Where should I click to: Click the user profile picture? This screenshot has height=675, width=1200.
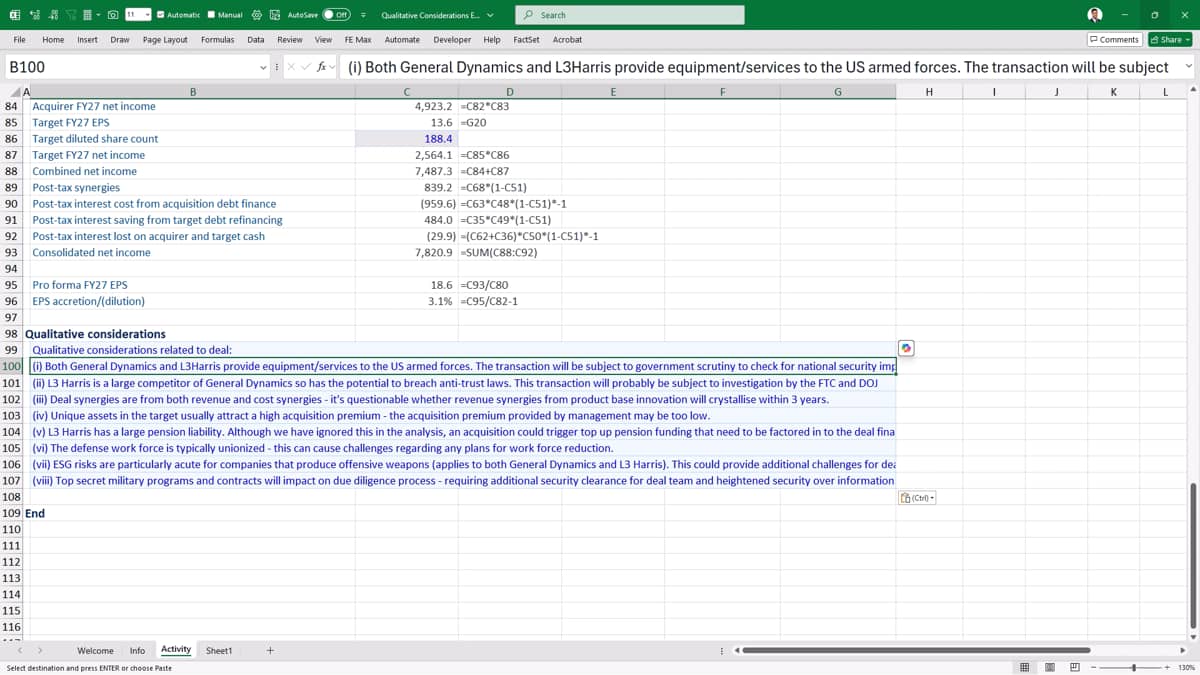point(1095,15)
